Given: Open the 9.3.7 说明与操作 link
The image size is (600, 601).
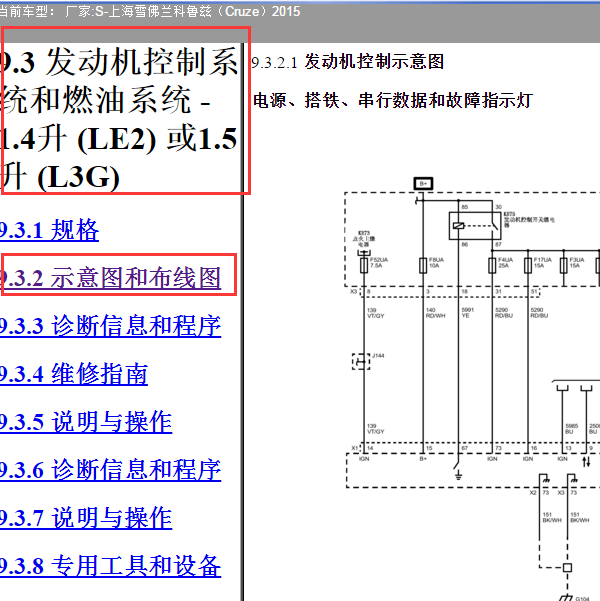Looking at the screenshot, I should pyautogui.click(x=86, y=518).
